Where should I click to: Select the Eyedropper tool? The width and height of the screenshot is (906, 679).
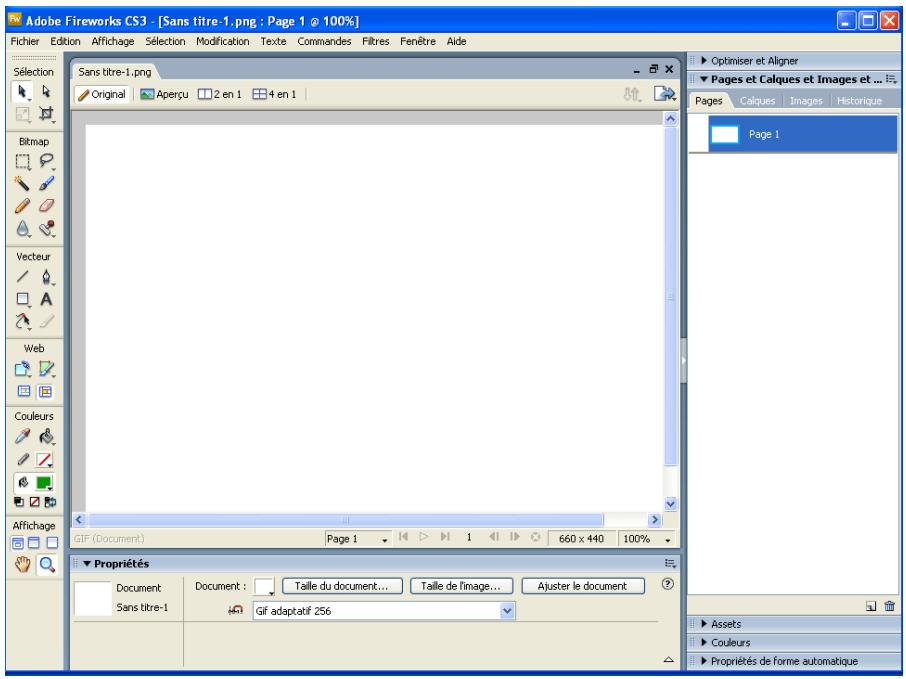(x=22, y=436)
